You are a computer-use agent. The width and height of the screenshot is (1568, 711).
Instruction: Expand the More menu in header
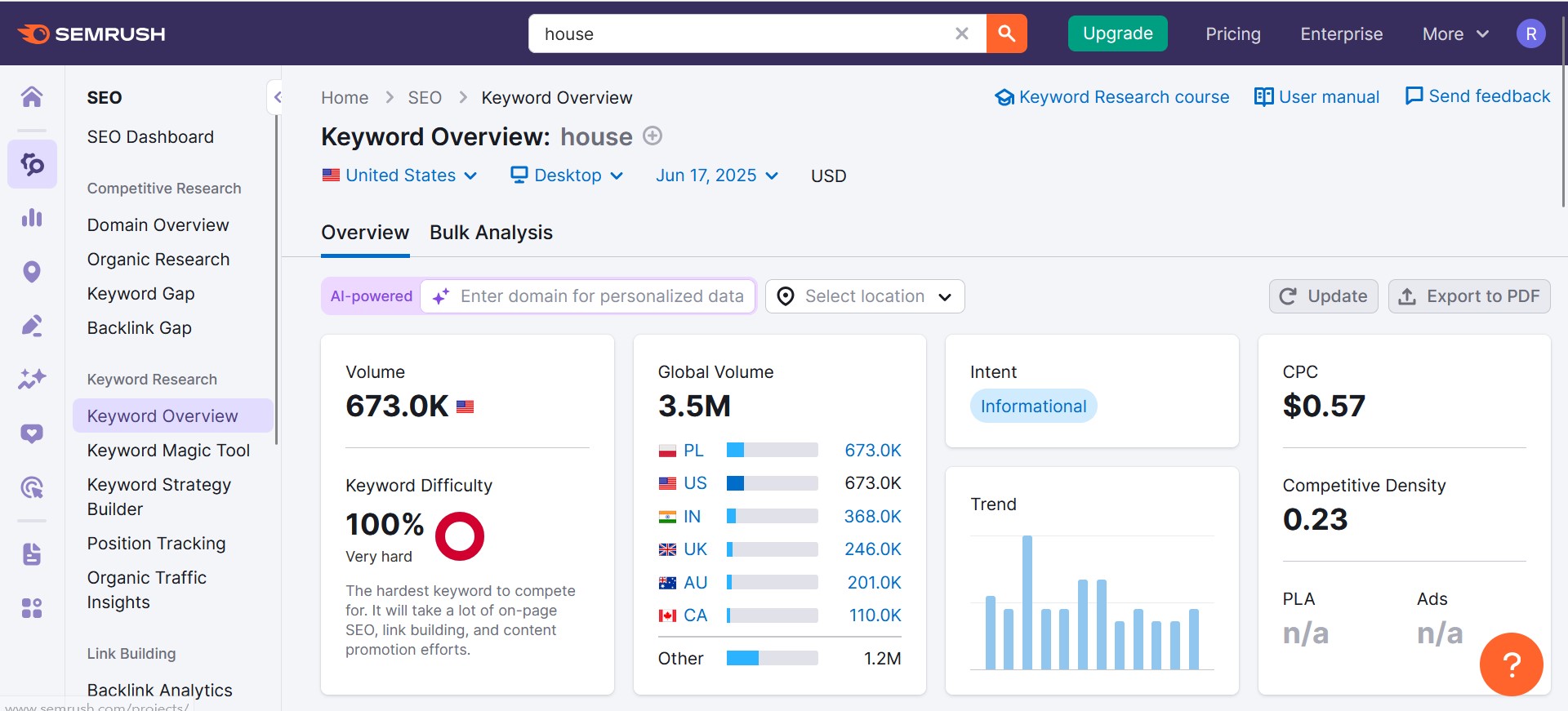tap(1455, 34)
